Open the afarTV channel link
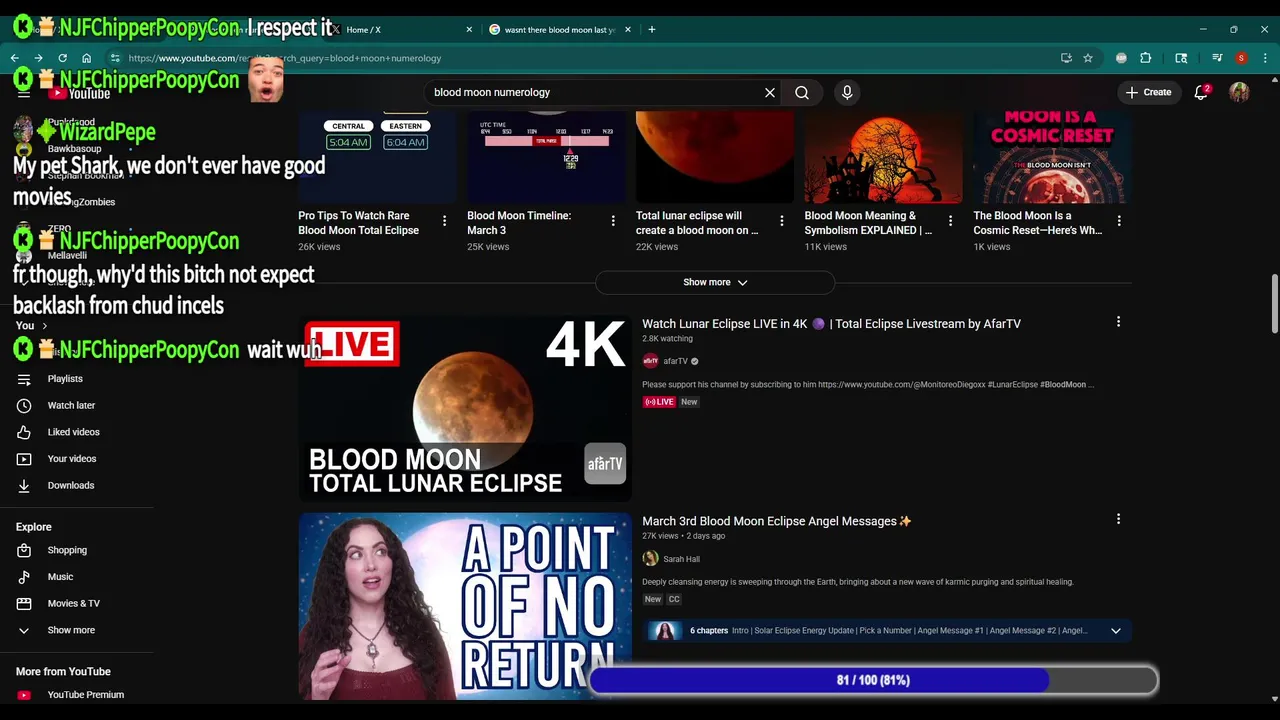 pos(675,361)
